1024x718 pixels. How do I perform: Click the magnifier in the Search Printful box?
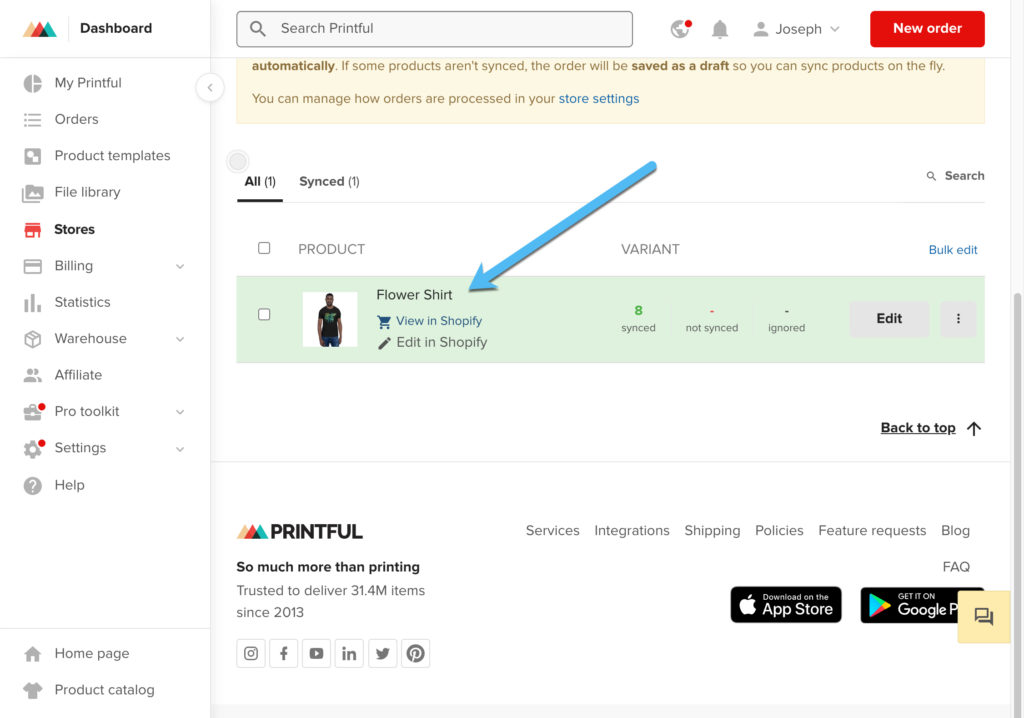click(258, 29)
